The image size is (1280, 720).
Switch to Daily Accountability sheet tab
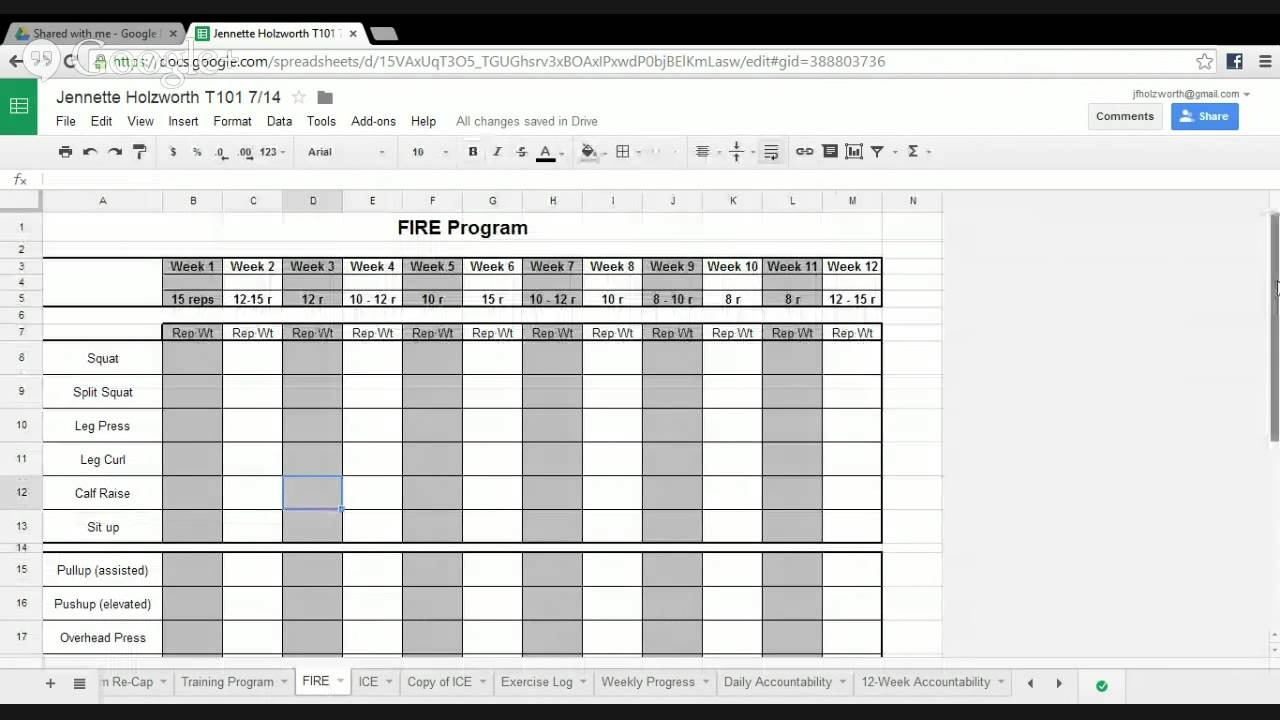click(x=777, y=682)
